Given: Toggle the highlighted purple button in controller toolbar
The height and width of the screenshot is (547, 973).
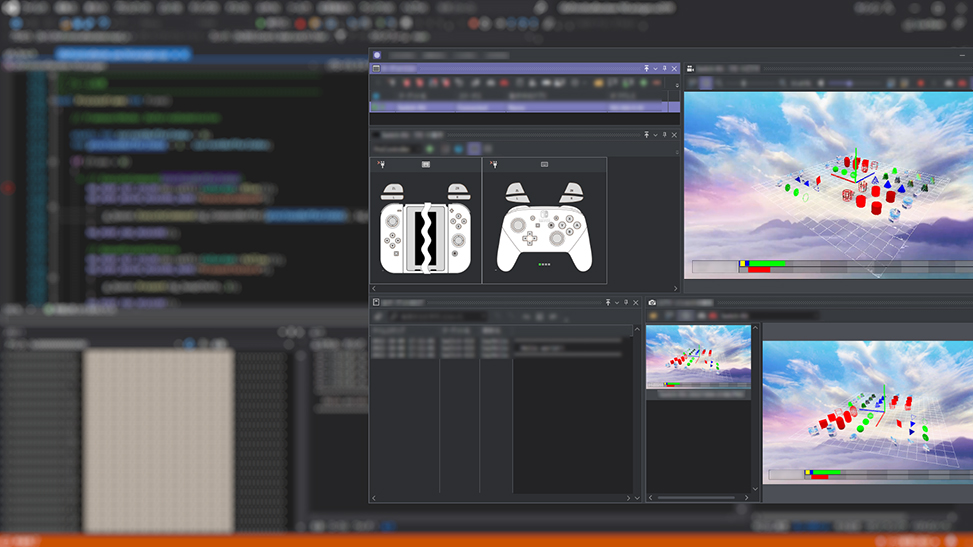Looking at the screenshot, I should click(x=474, y=149).
